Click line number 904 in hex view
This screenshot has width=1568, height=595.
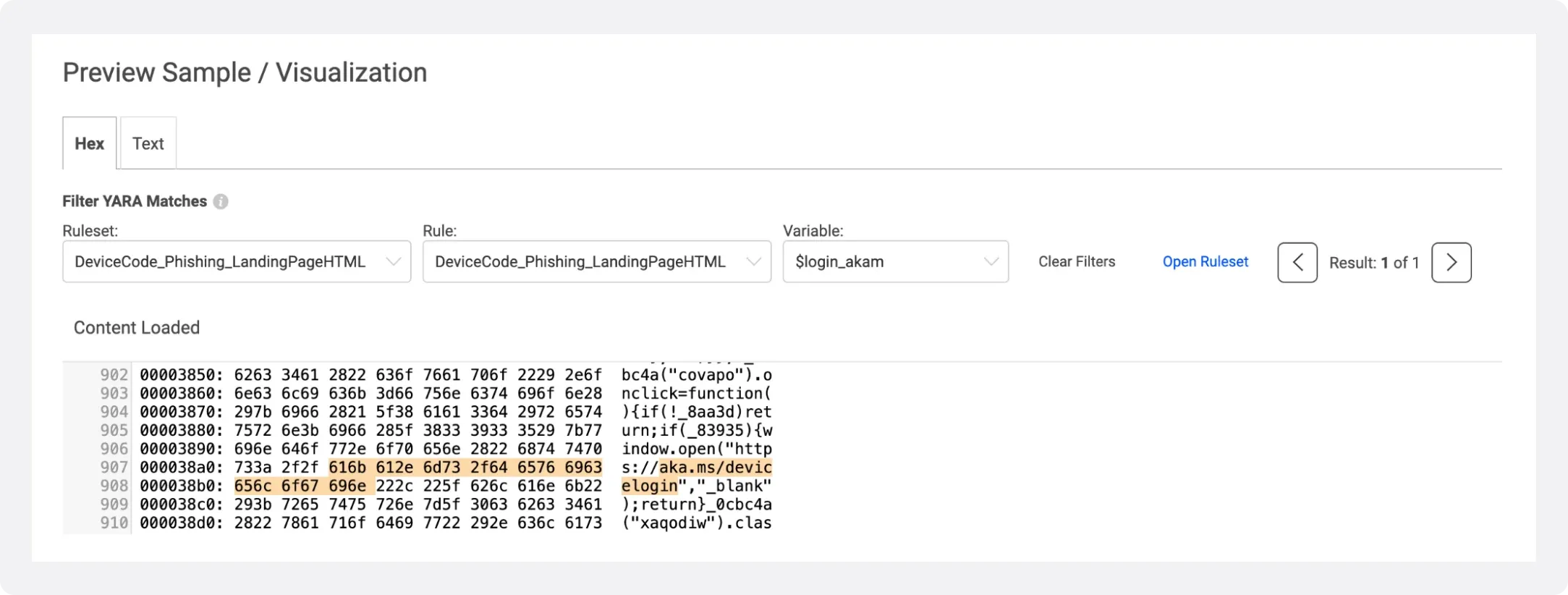[x=114, y=412]
